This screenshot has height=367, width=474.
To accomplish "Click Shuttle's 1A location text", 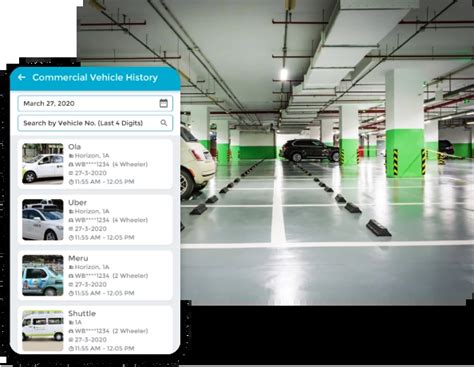I will tap(78, 322).
